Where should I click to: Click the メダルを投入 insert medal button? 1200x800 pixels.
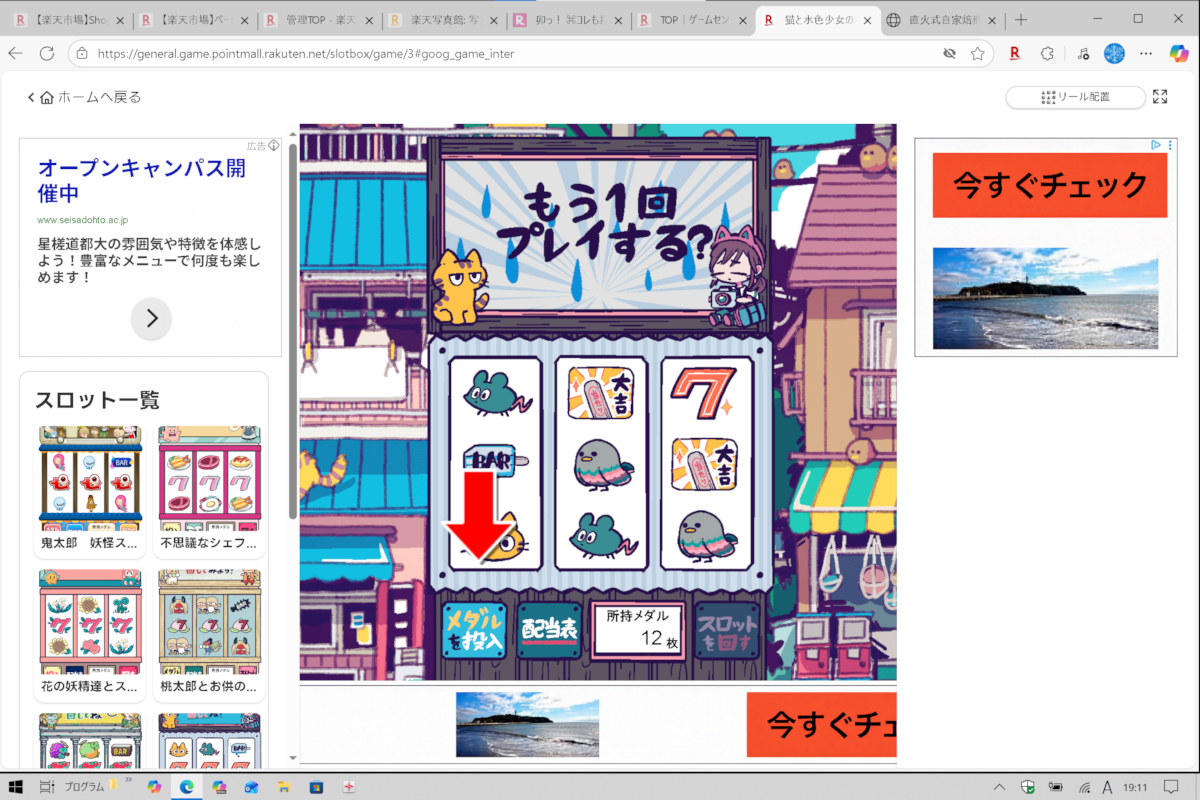(x=474, y=630)
